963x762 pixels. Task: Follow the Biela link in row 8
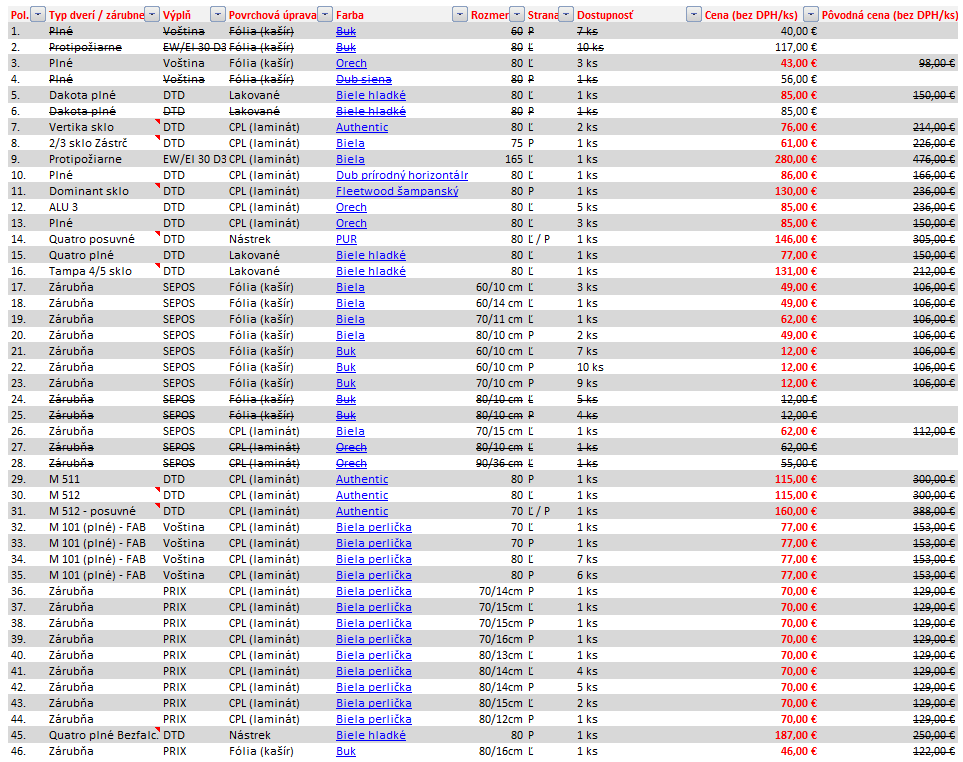point(350,143)
